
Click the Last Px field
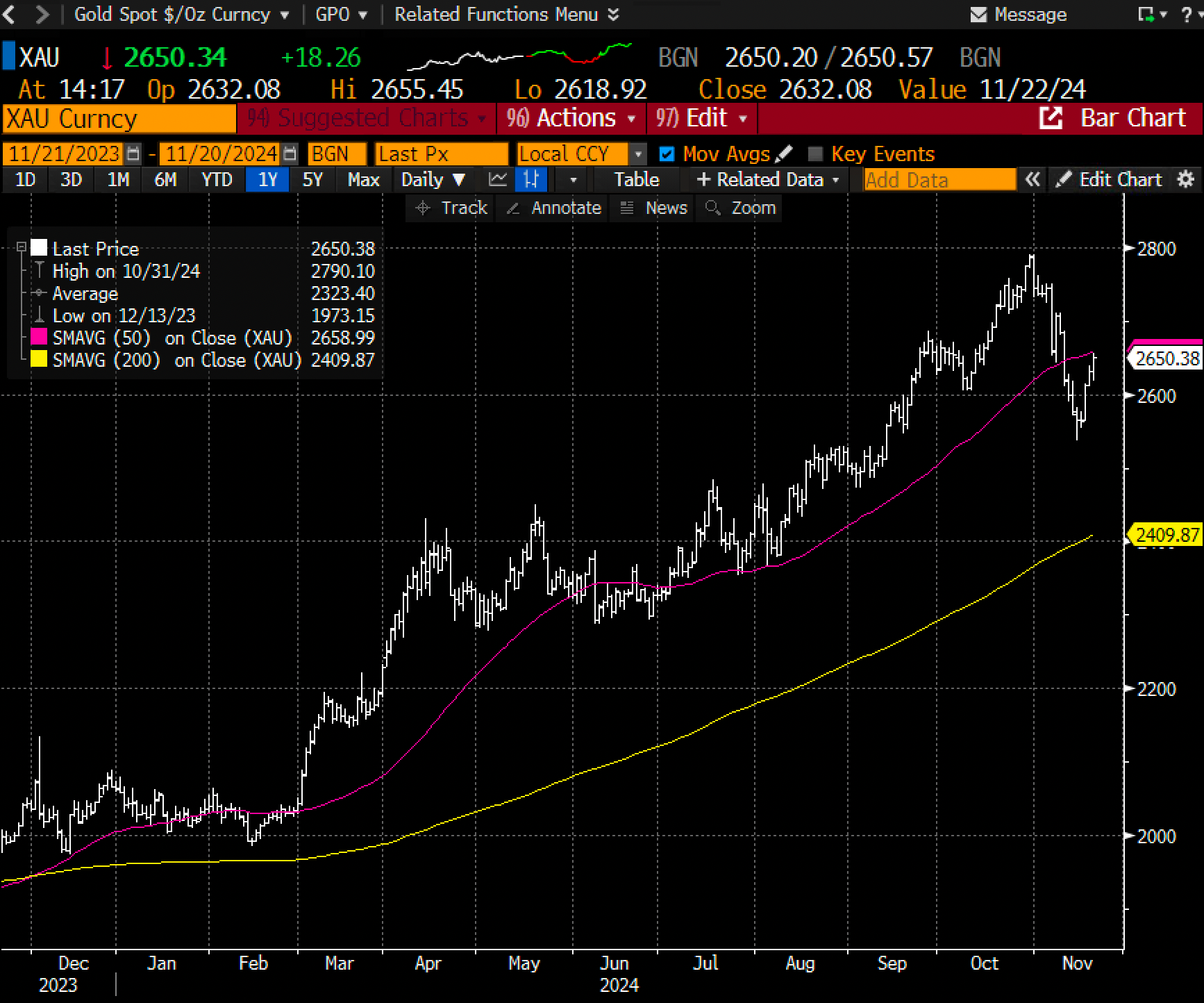(442, 154)
